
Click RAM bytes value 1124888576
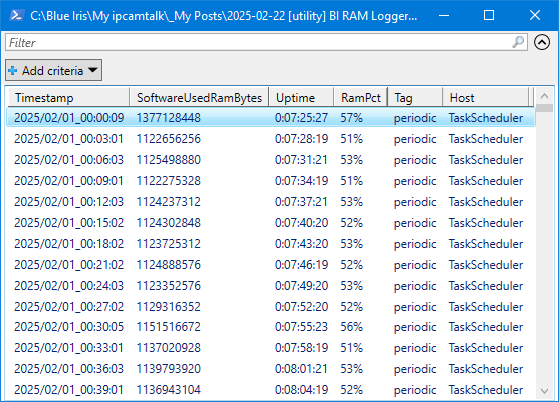[169, 265]
